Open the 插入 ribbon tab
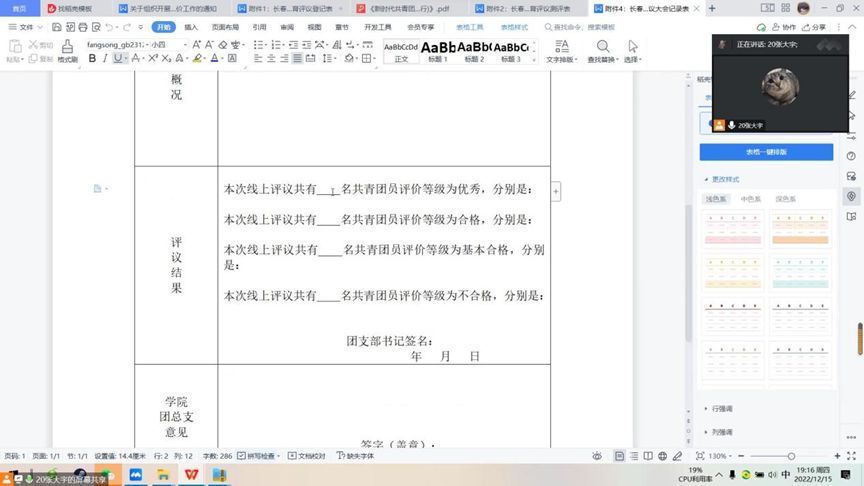The image size is (864, 486). tap(191, 27)
